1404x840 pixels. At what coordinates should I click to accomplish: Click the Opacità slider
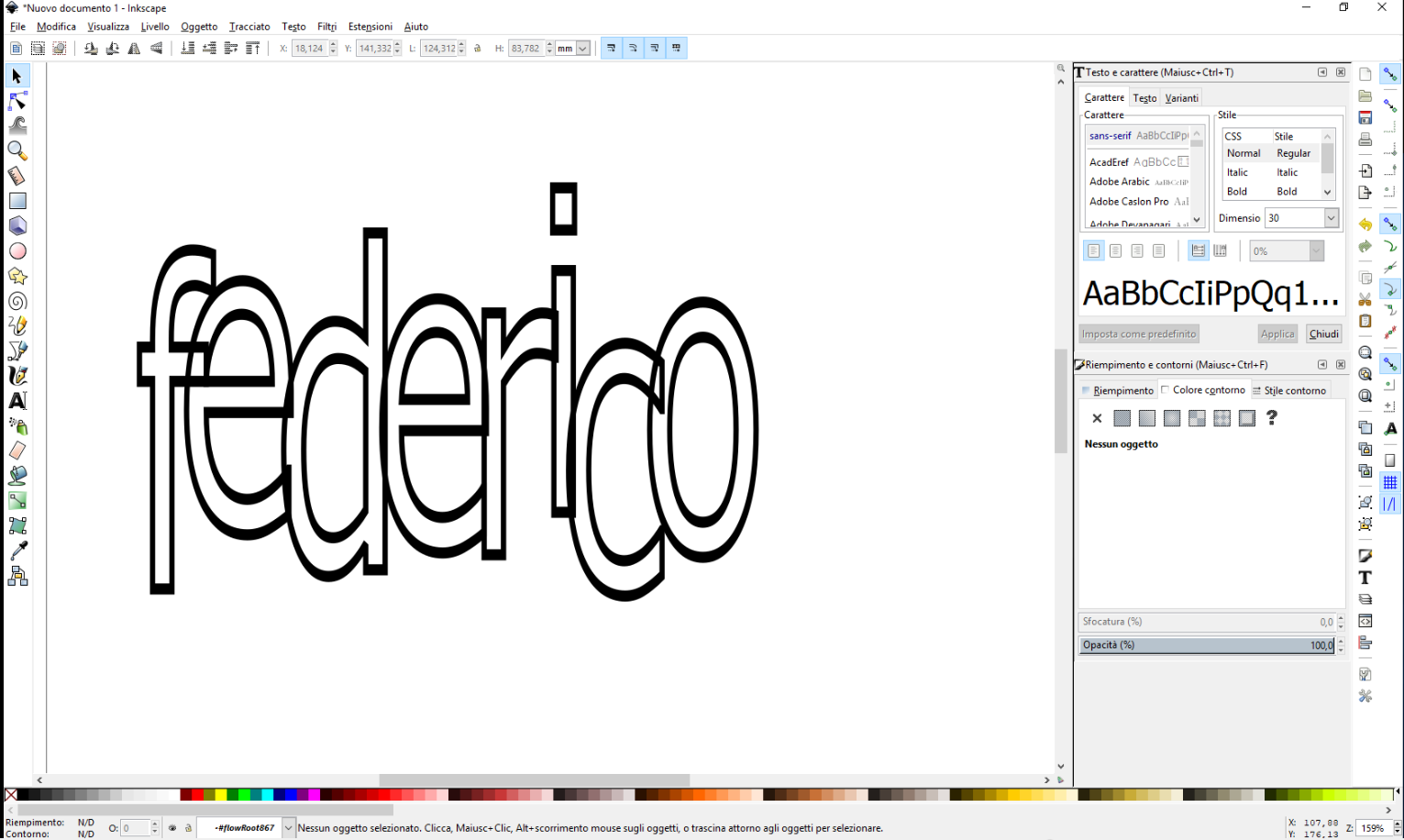[1208, 646]
